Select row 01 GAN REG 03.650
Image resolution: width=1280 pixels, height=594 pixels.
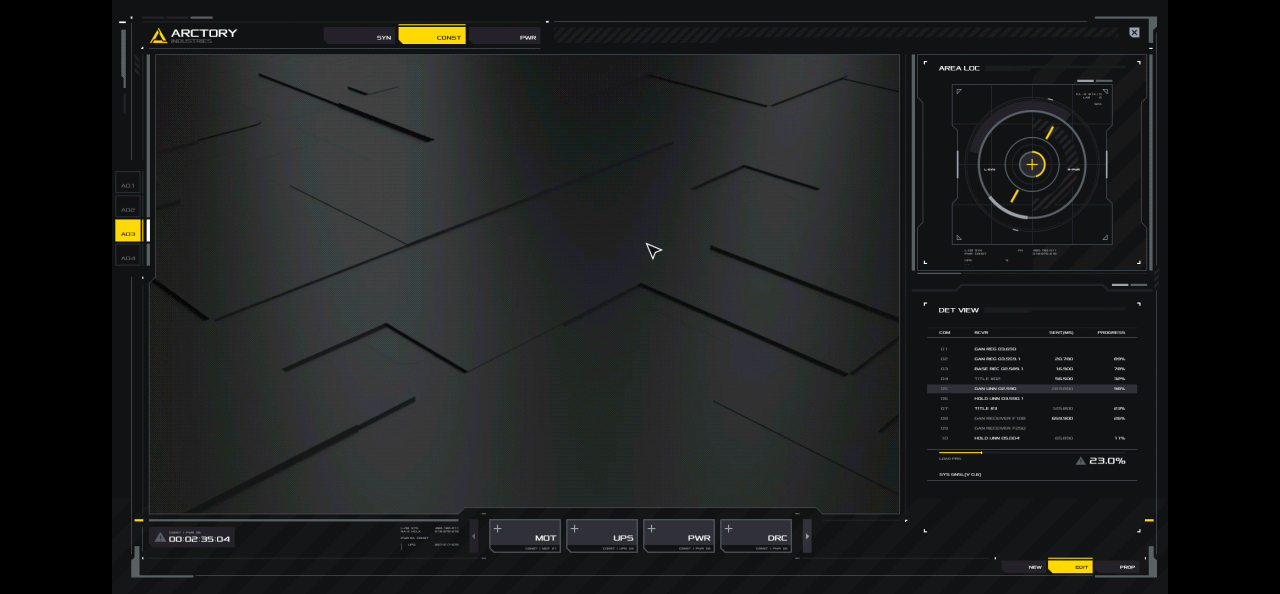tap(1032, 349)
